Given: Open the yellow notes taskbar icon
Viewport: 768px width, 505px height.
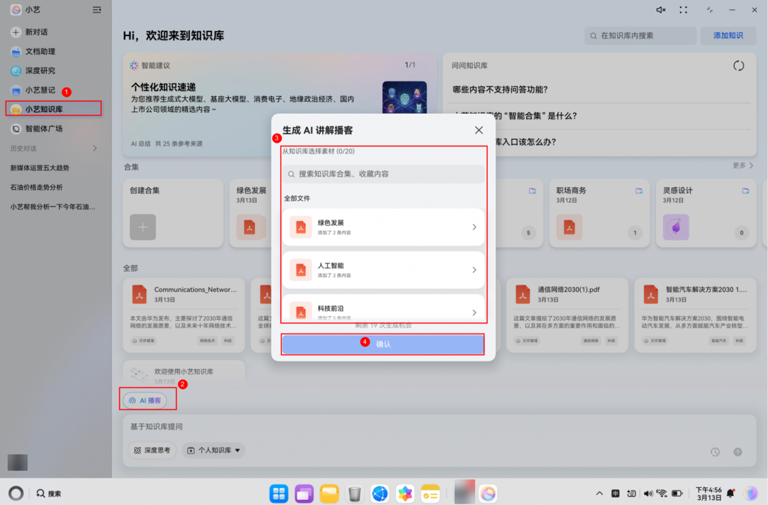Looking at the screenshot, I should [x=430, y=494].
